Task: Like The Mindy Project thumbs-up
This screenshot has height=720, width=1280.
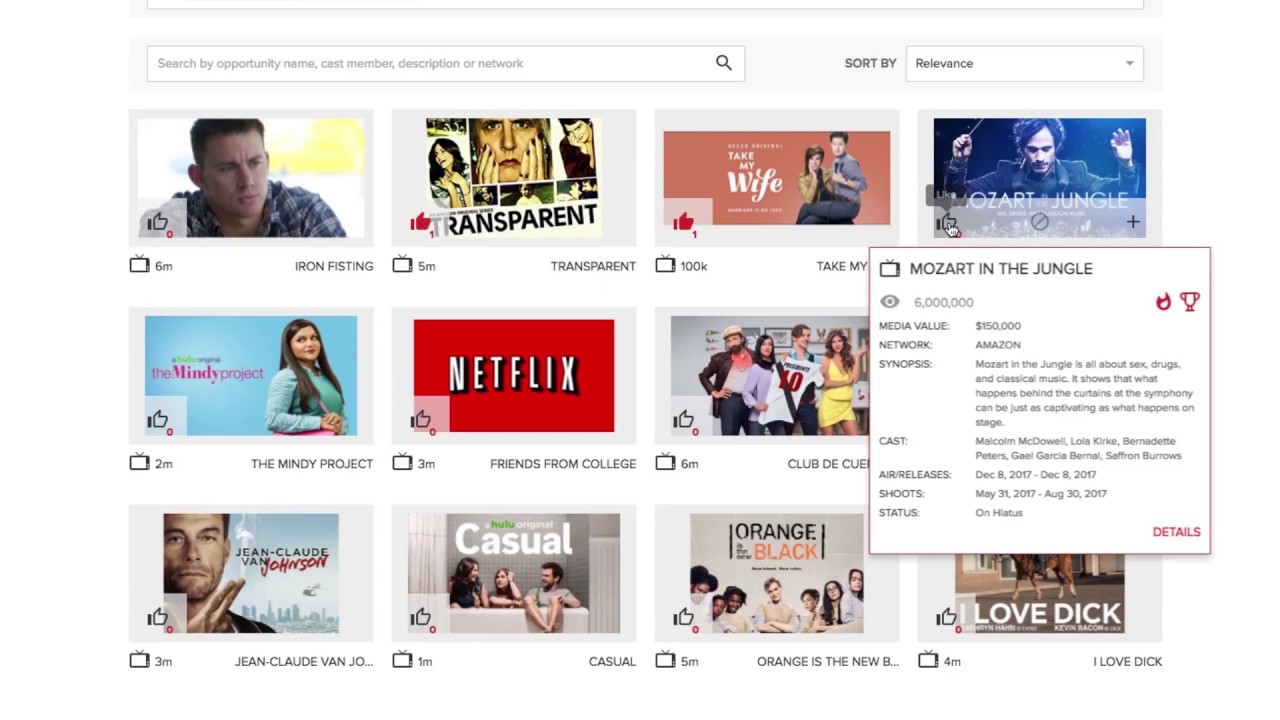Action: click(157, 420)
